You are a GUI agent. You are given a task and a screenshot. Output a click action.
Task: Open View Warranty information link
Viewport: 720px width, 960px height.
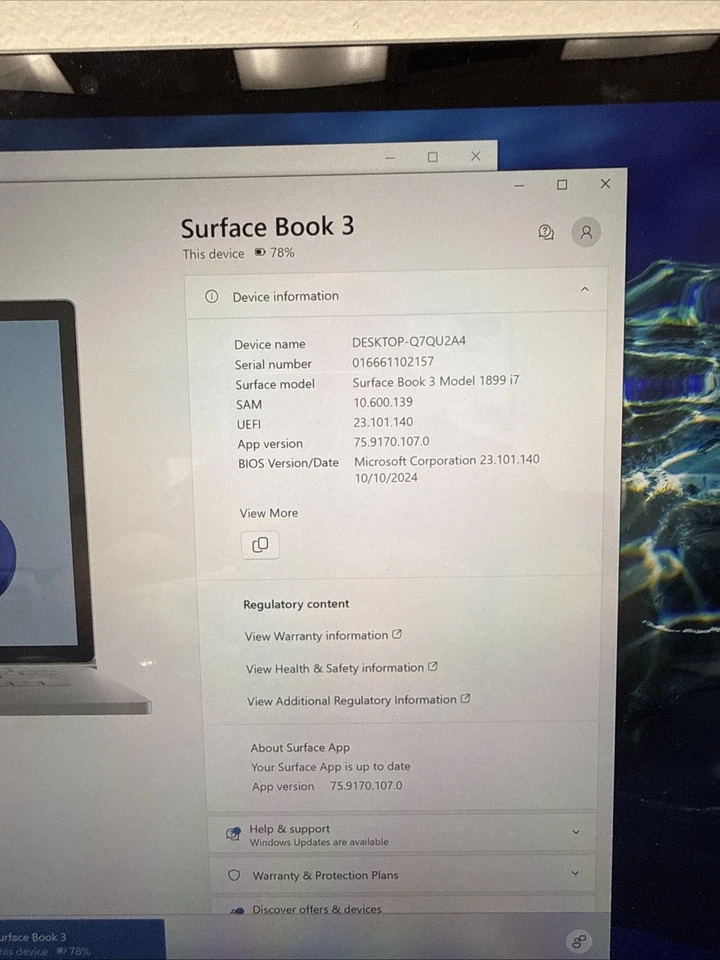323,636
